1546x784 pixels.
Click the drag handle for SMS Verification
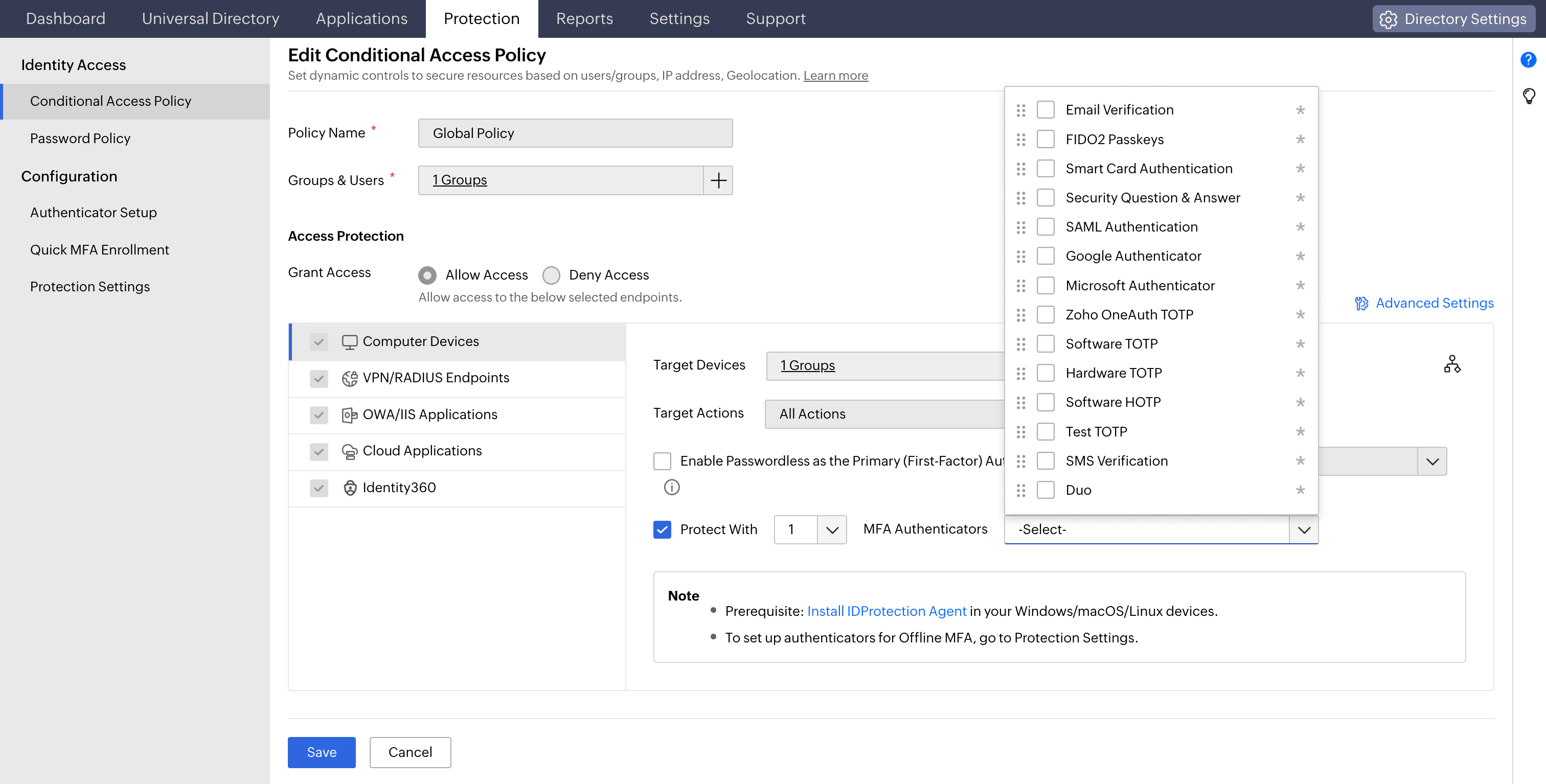(1021, 462)
